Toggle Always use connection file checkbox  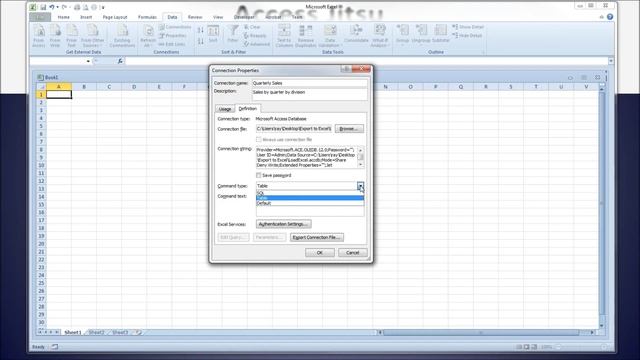[x=259, y=140]
